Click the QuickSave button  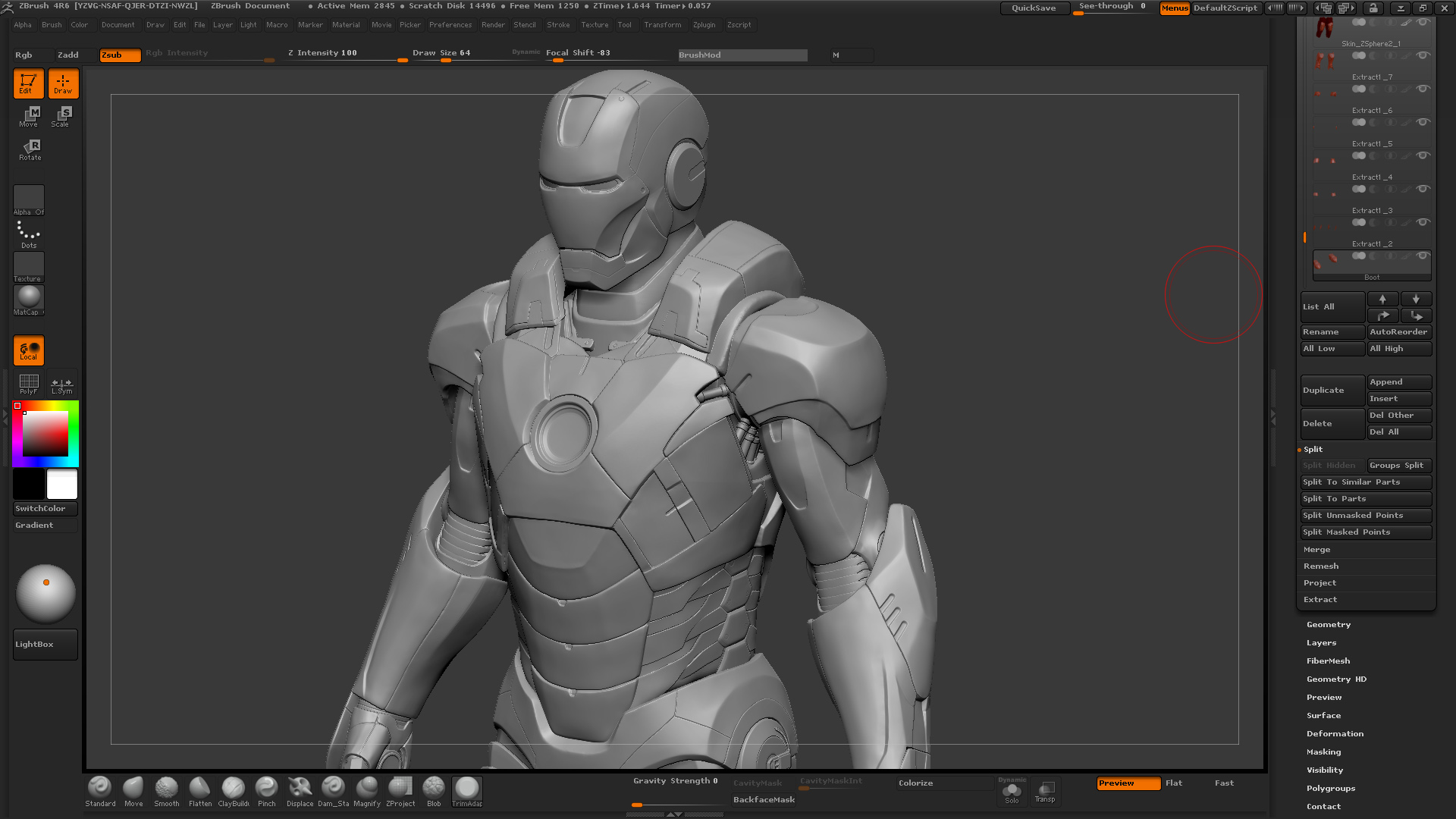(1034, 8)
